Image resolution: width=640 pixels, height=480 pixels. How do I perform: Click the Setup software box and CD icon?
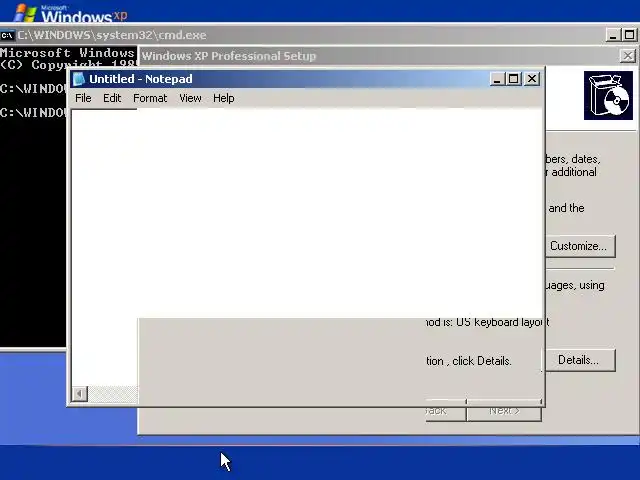608,96
